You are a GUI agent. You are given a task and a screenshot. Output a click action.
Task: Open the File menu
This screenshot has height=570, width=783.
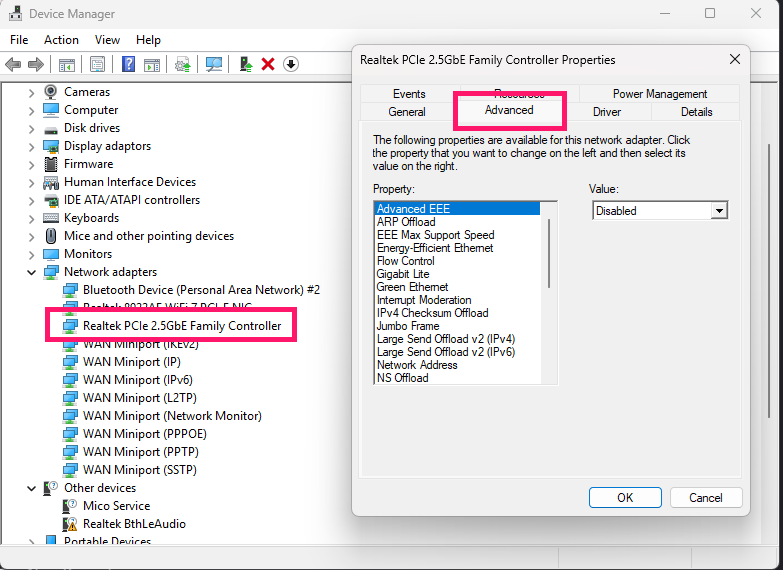tap(19, 40)
